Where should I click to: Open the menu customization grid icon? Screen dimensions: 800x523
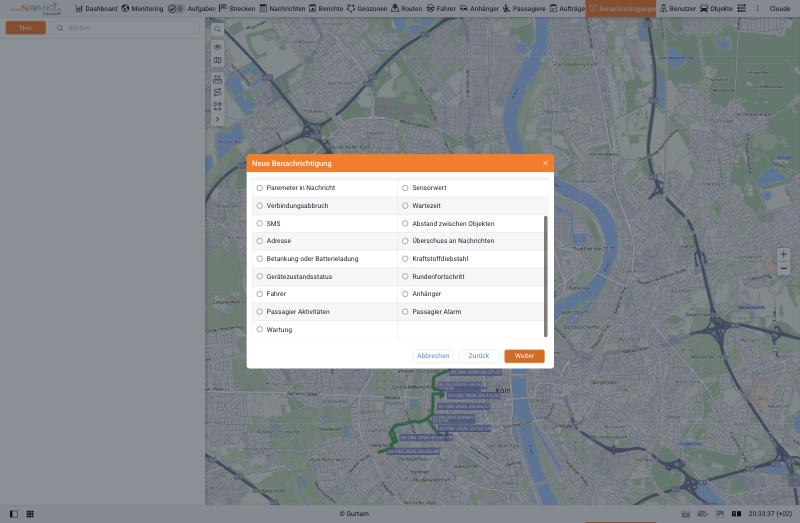742,9
